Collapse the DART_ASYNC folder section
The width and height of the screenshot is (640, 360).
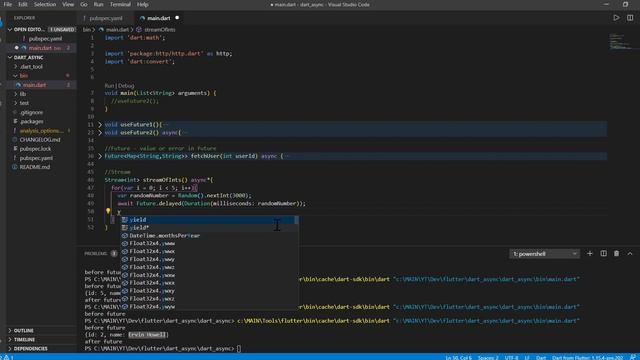[10, 58]
